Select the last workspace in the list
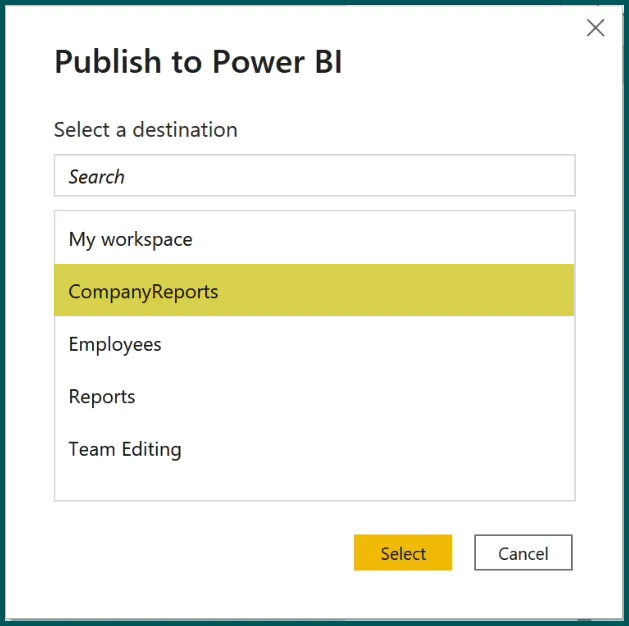The width and height of the screenshot is (629, 626). tap(125, 449)
